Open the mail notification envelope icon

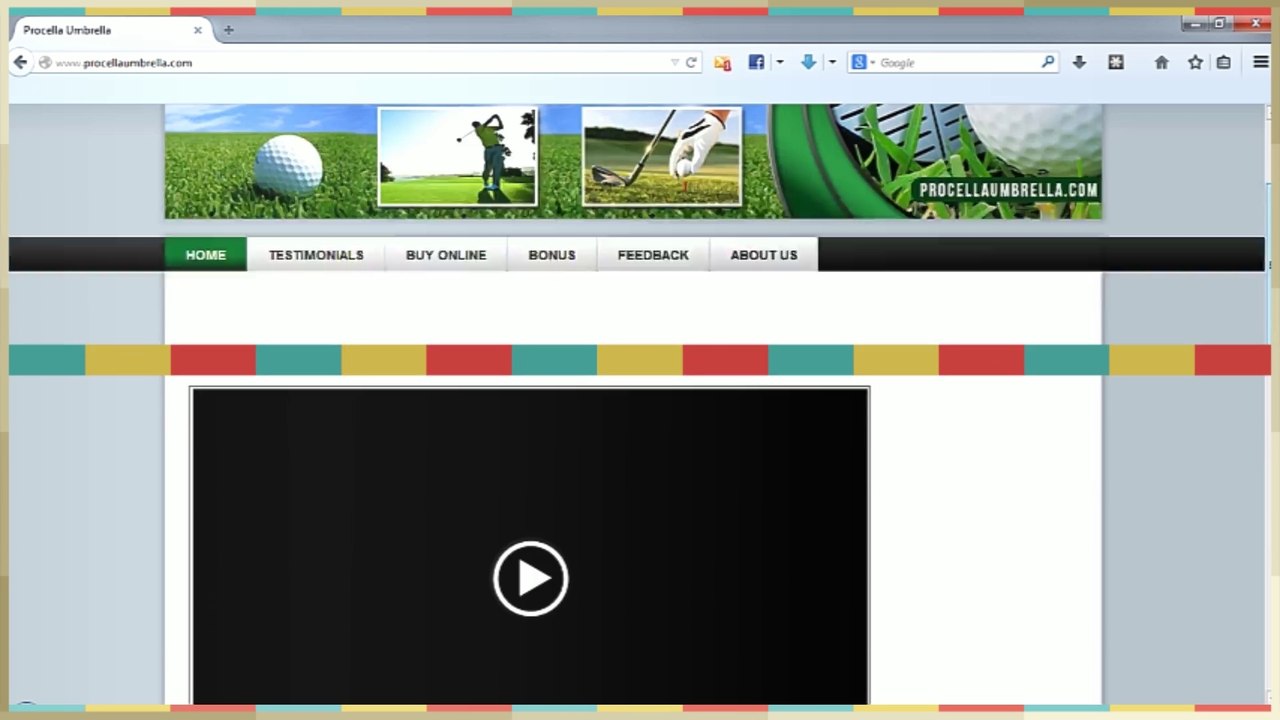(x=723, y=62)
